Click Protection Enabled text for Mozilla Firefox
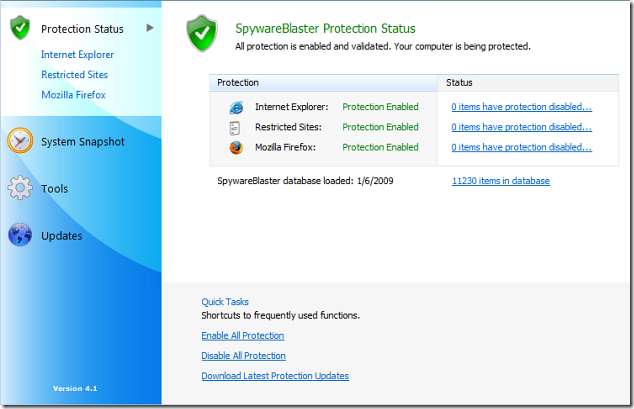The height and width of the screenshot is (409, 634). [x=380, y=148]
